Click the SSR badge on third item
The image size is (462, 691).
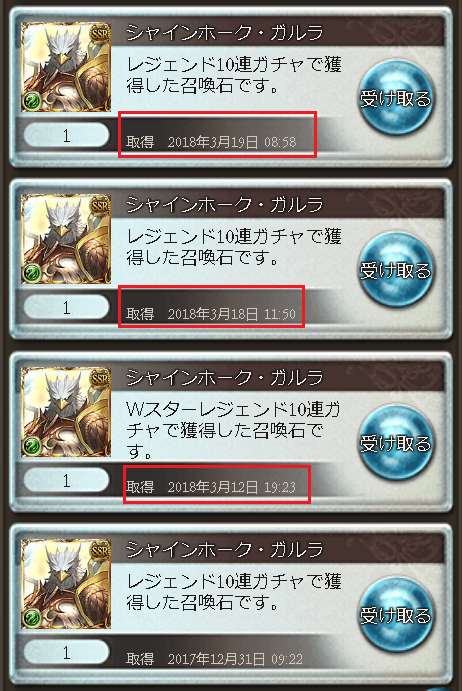click(100, 379)
